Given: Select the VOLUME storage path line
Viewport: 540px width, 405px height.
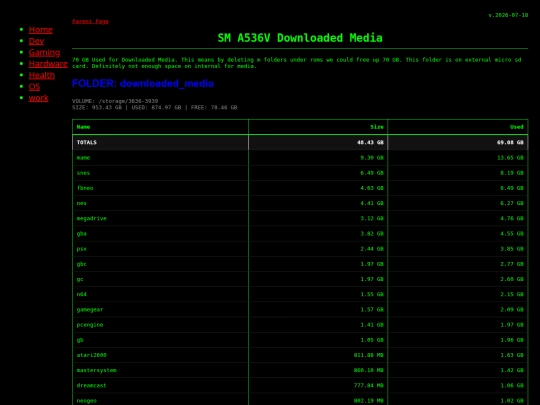Looking at the screenshot, I should tap(115, 101).
